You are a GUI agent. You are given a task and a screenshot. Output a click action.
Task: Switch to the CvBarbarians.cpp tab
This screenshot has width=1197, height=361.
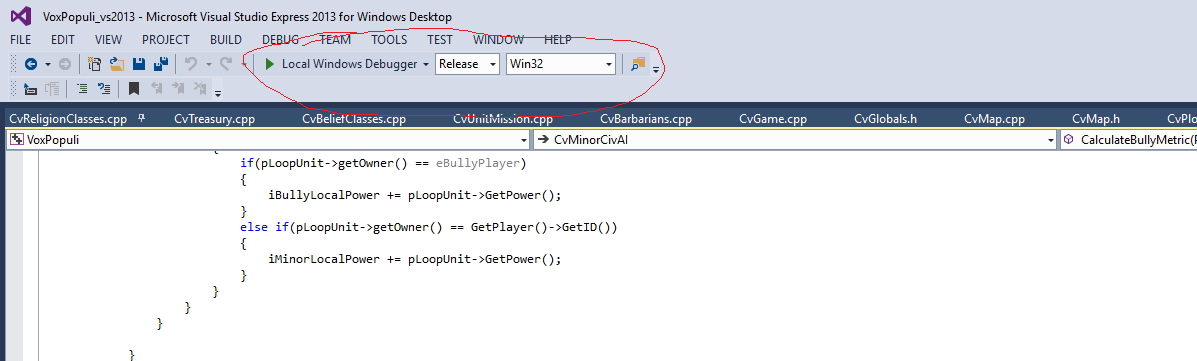(646, 118)
